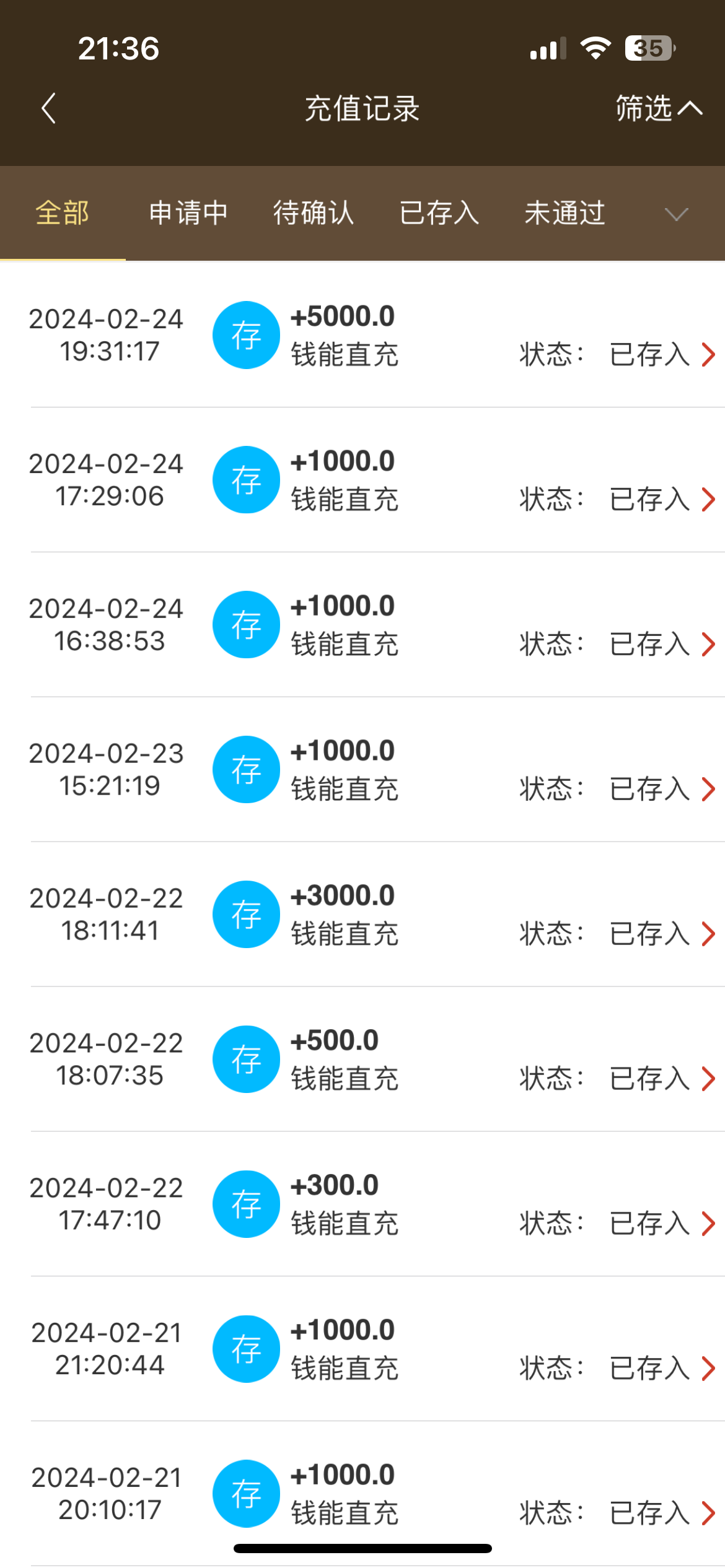Viewport: 725px width, 1568px height.
Task: Open details arrow for +3000.0 record
Action: (x=708, y=934)
